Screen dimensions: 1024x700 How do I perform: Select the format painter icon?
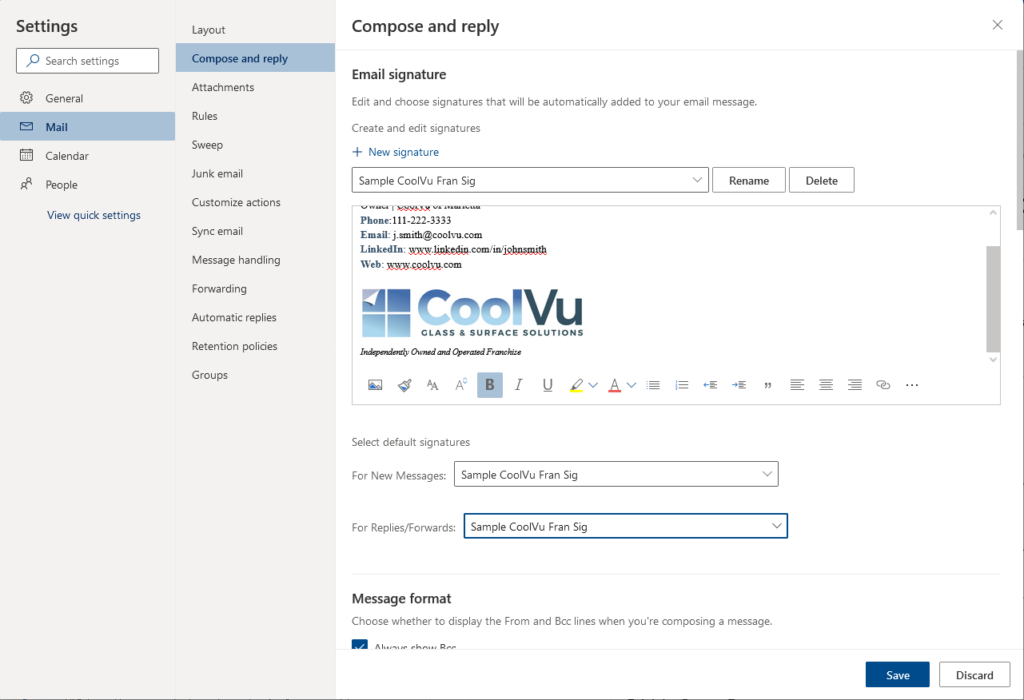point(404,385)
